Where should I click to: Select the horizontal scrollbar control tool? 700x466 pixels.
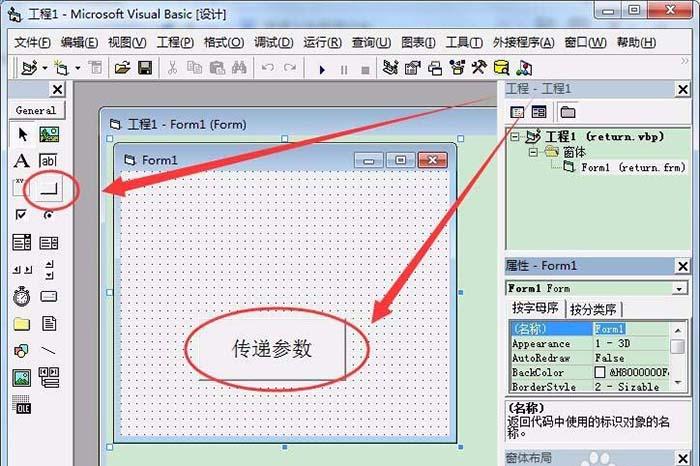(x=22, y=270)
